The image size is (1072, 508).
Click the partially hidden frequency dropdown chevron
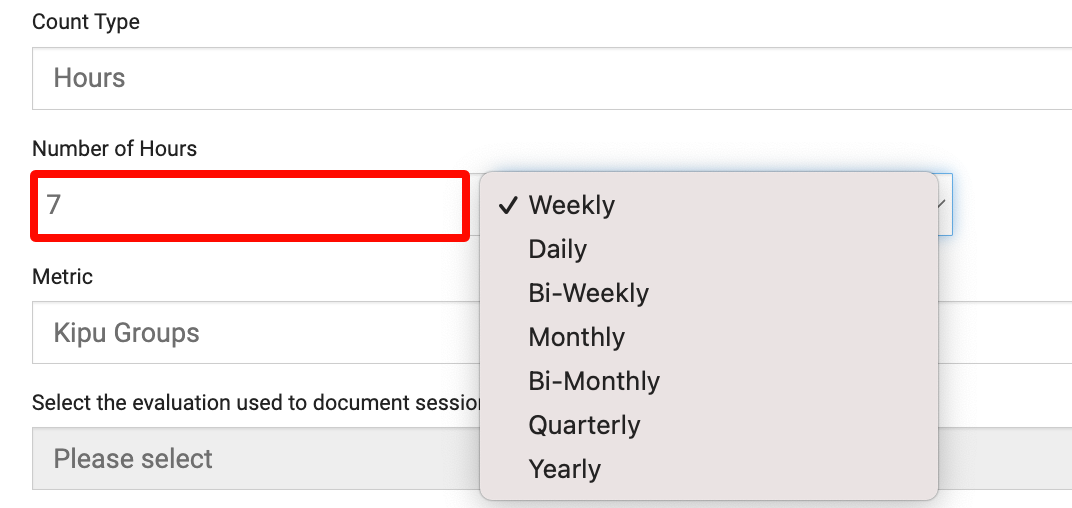(x=943, y=205)
